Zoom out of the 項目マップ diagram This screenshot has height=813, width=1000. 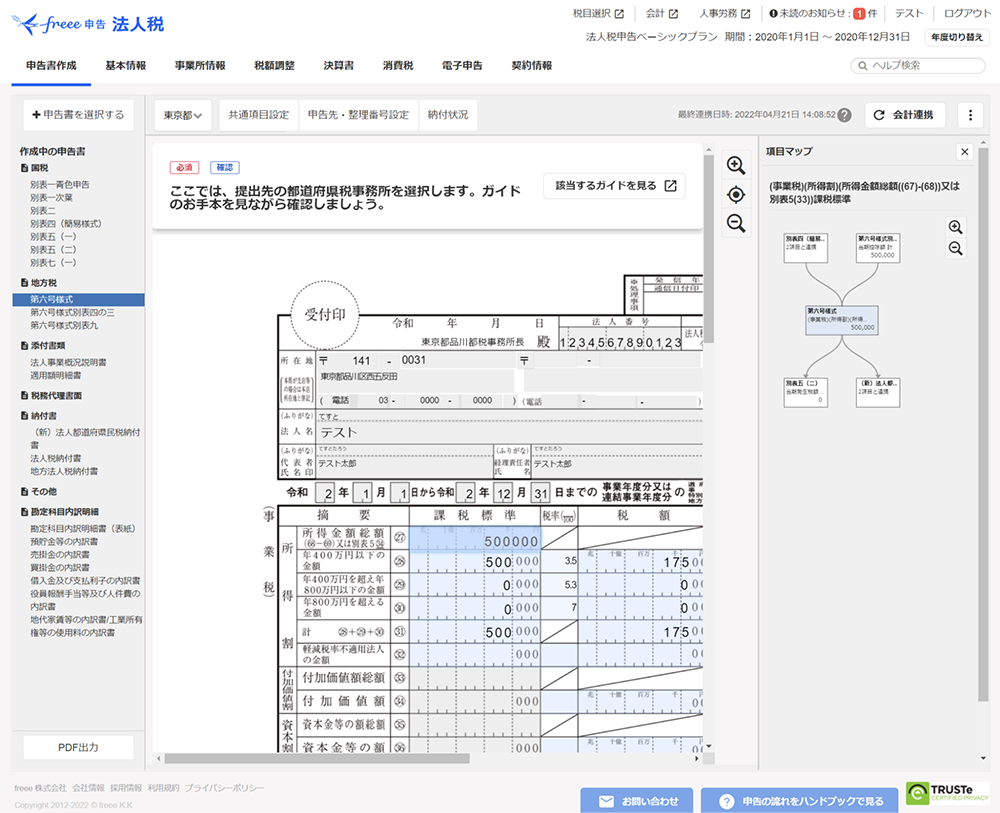click(x=955, y=248)
